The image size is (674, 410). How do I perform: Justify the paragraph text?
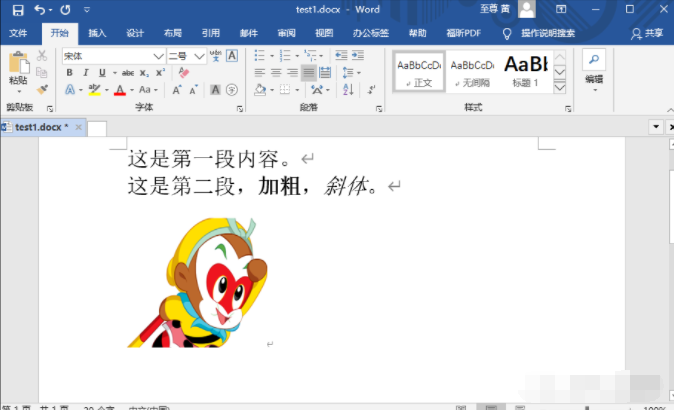pos(309,73)
